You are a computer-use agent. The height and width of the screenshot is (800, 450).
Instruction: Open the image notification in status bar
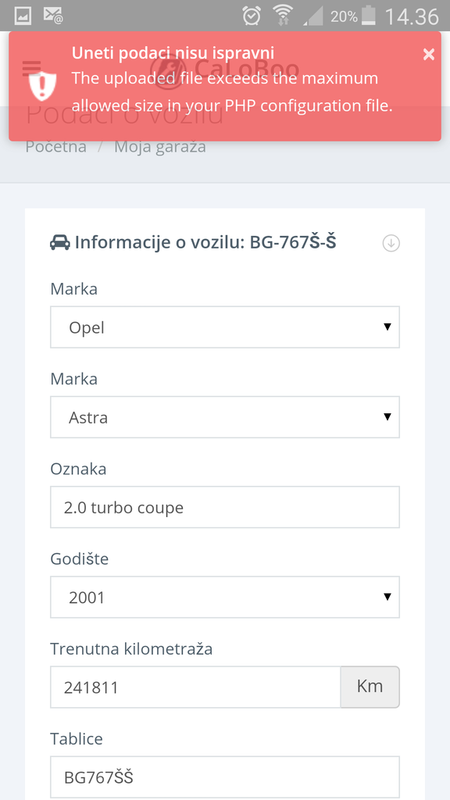click(22, 16)
